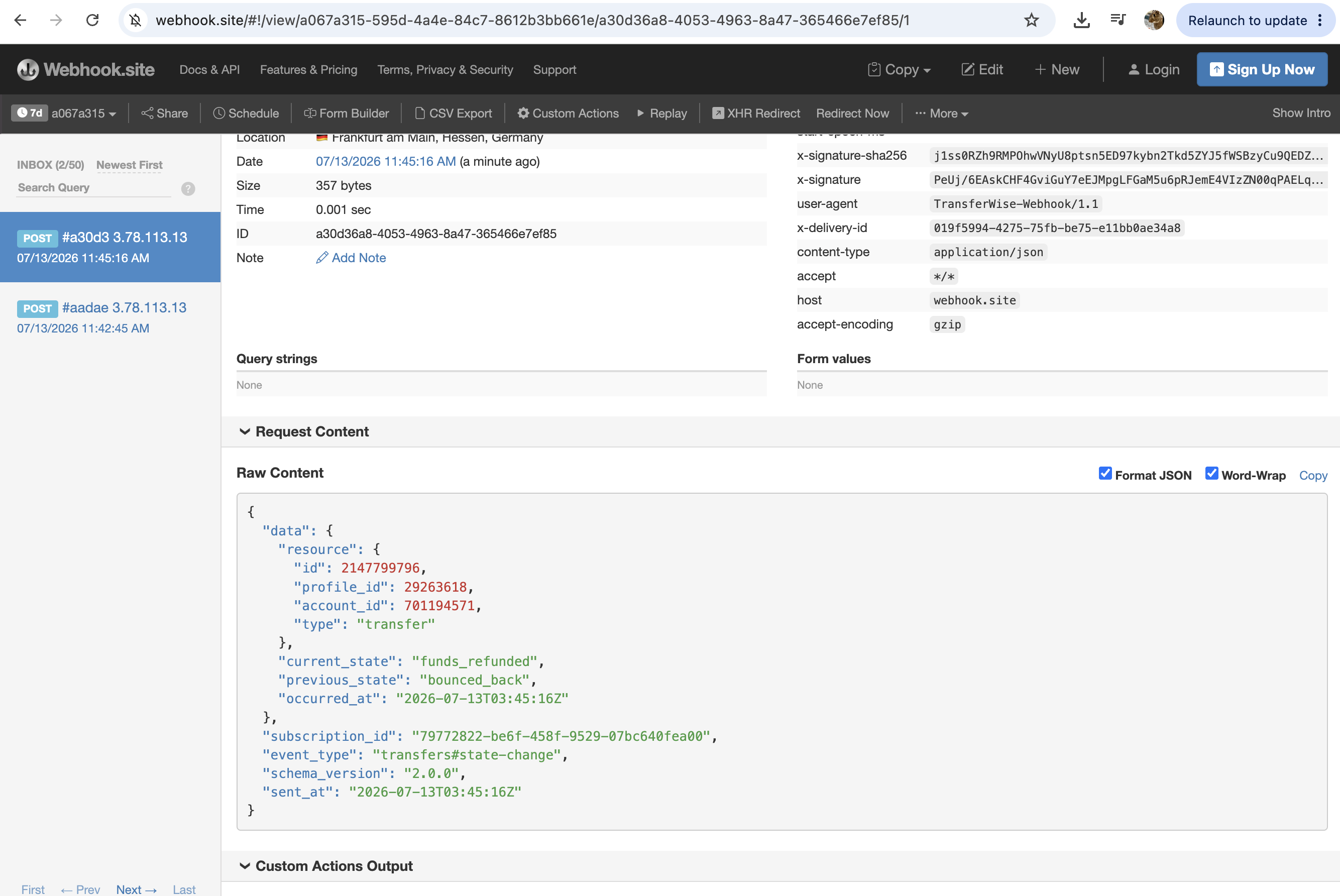
Task: Click the pencil Add Note icon
Action: coord(322,258)
